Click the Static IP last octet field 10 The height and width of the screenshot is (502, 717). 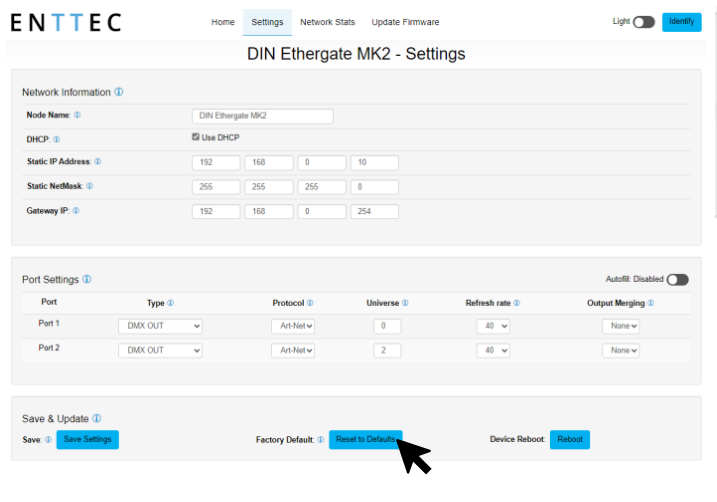(375, 162)
